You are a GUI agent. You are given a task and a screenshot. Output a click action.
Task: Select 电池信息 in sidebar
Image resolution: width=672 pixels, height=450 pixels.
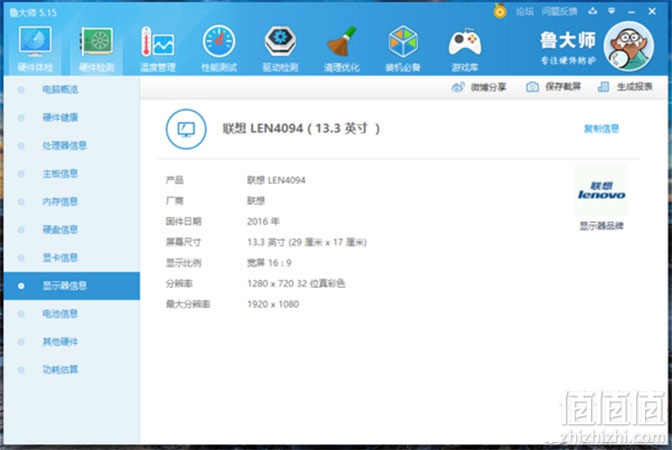pyautogui.click(x=72, y=314)
